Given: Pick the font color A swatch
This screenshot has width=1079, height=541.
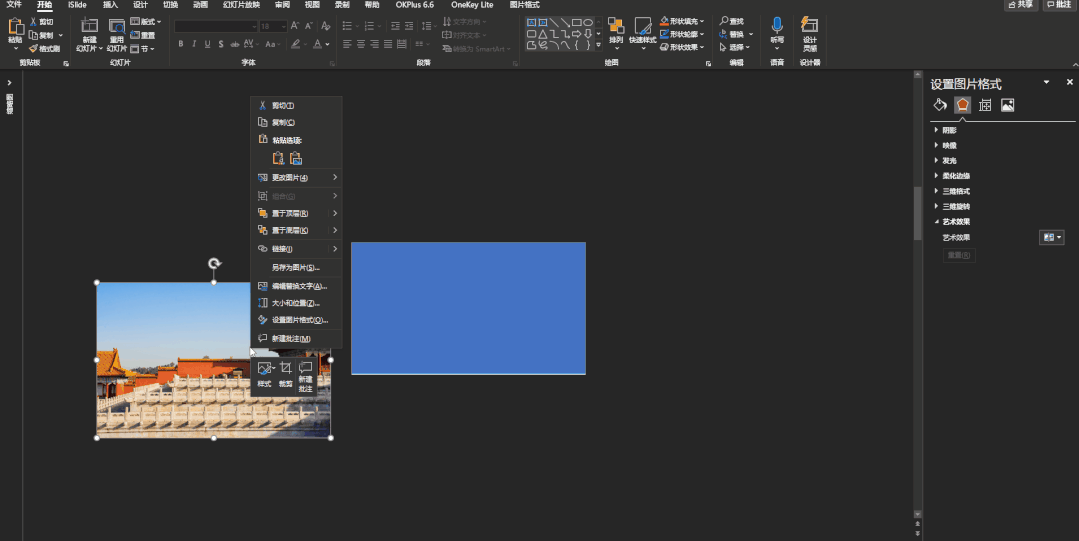Looking at the screenshot, I should 317,44.
